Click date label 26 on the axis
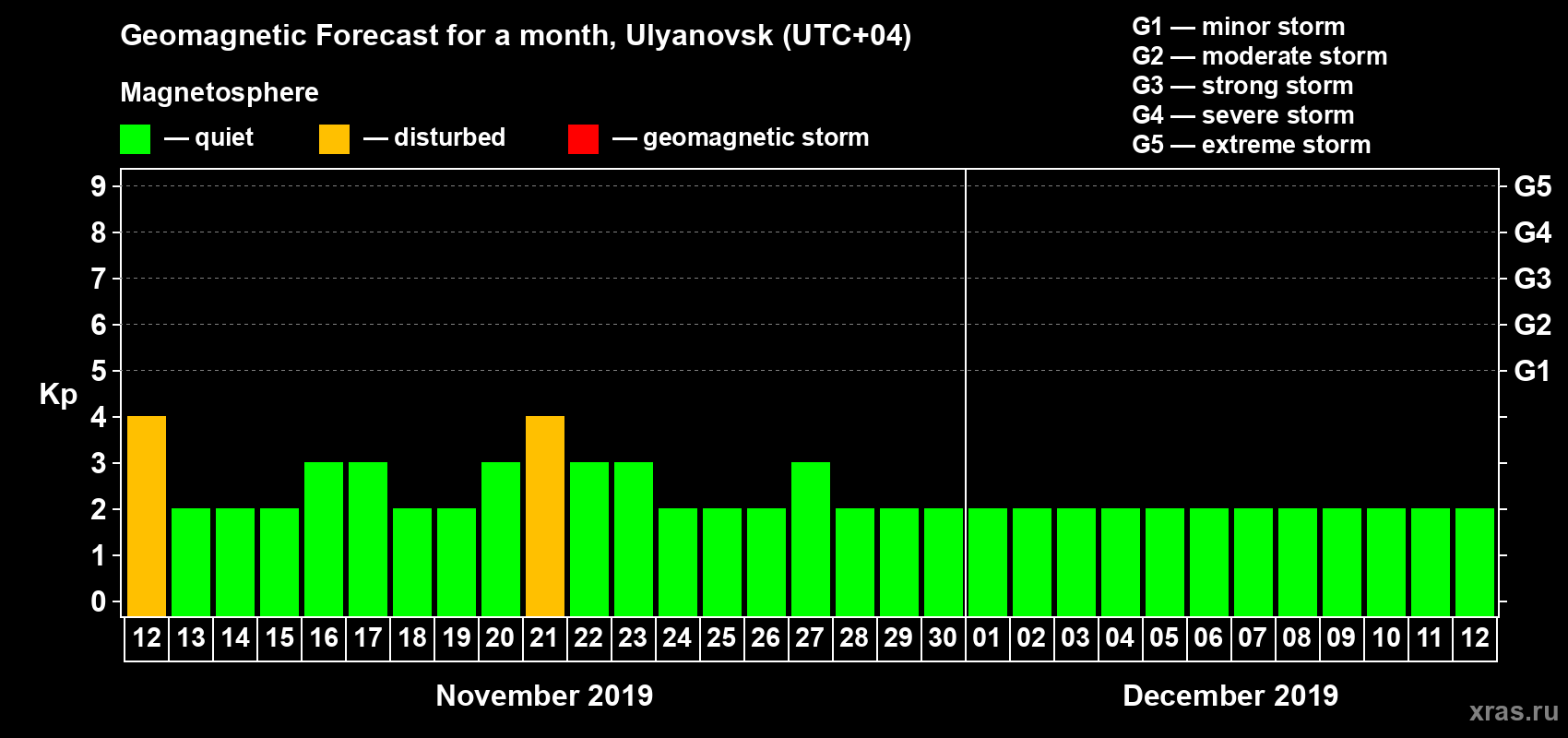 766,638
